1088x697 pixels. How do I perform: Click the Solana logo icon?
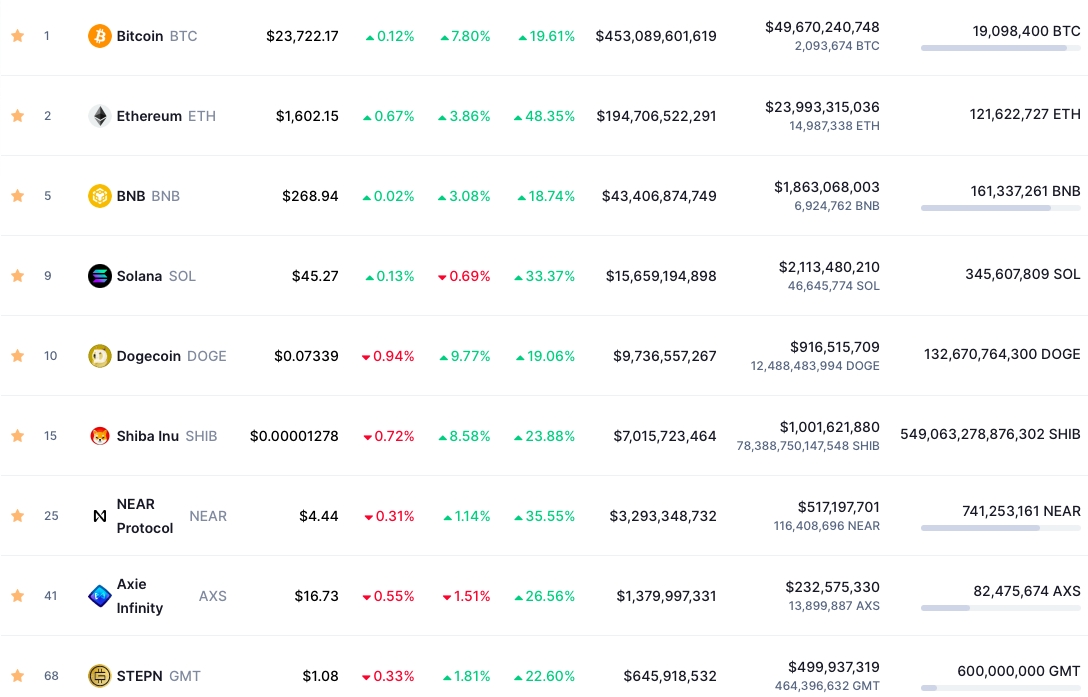coord(99,276)
